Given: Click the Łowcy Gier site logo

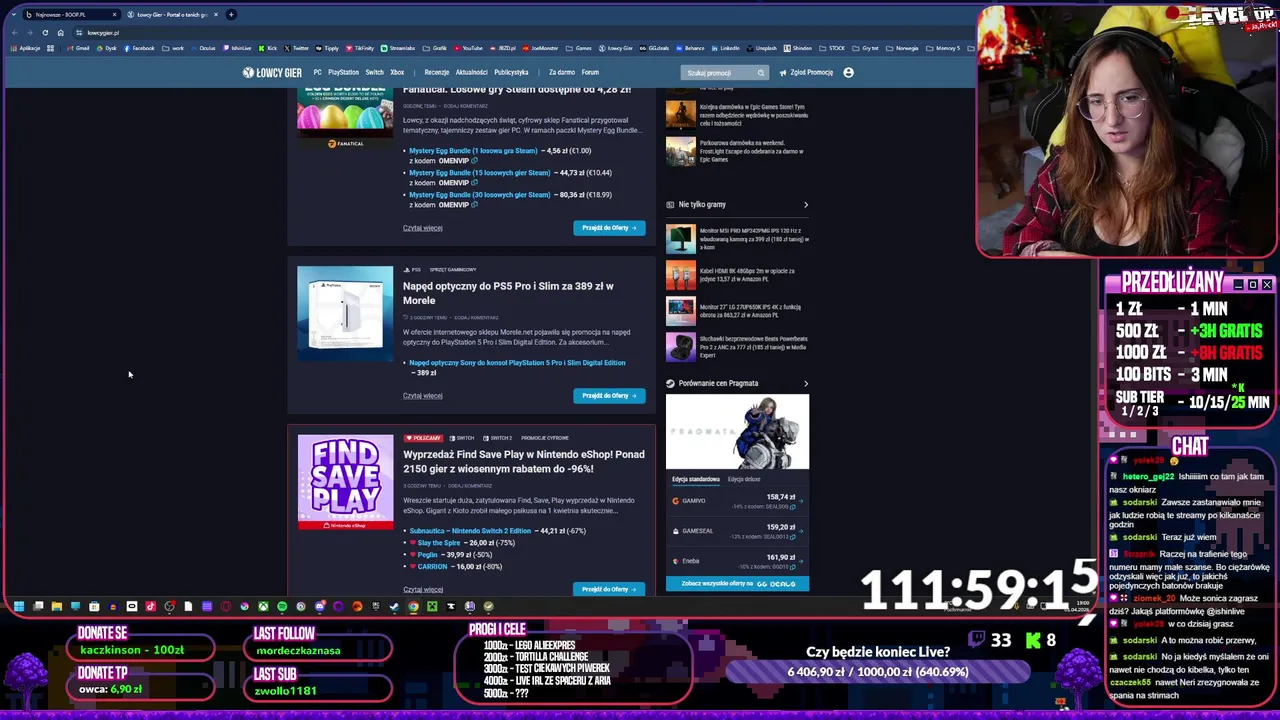Looking at the screenshot, I should [x=272, y=72].
